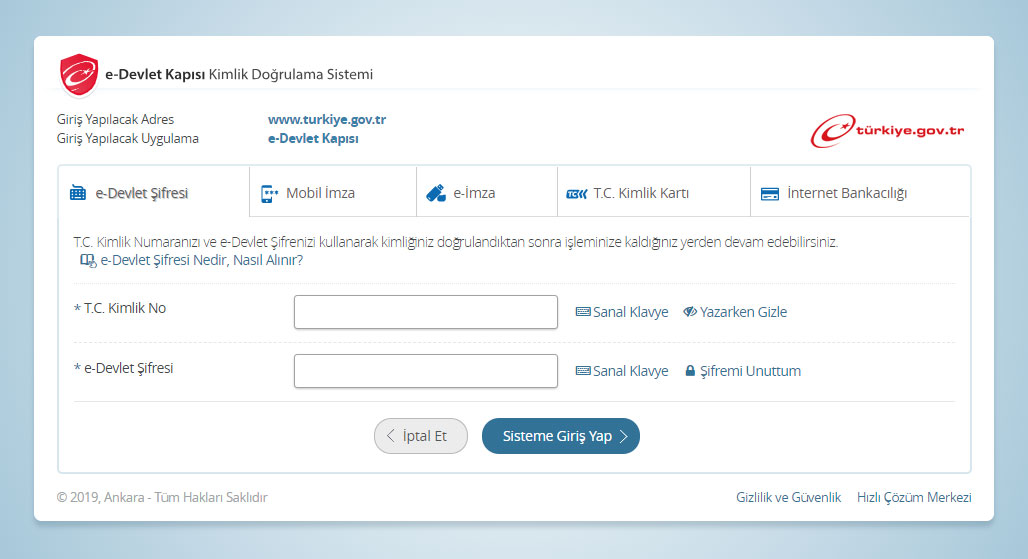Click the 'Giriş Yapılacak Adres' label text
Viewport: 1028px width, 559px height.
(115, 119)
